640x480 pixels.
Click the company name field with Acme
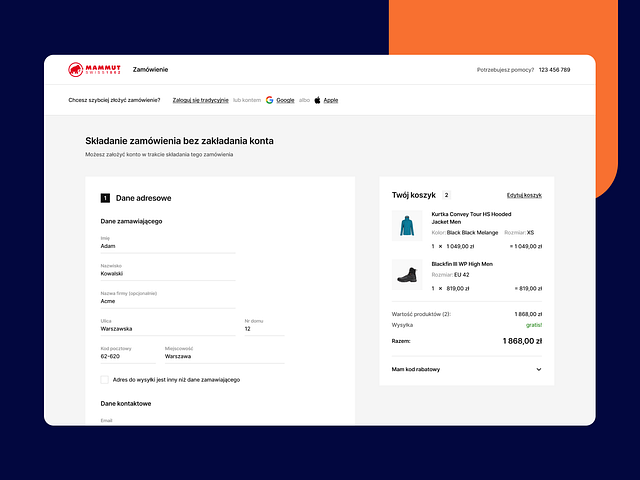coord(167,300)
